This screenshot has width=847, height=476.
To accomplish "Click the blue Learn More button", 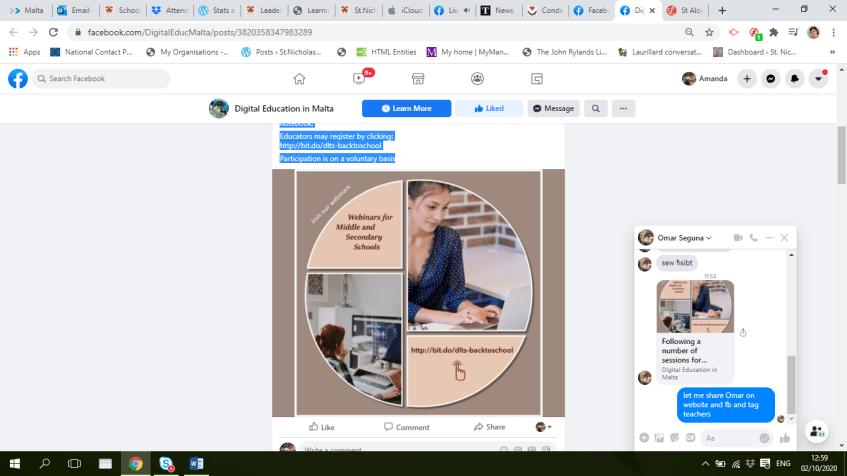I will pyautogui.click(x=406, y=108).
